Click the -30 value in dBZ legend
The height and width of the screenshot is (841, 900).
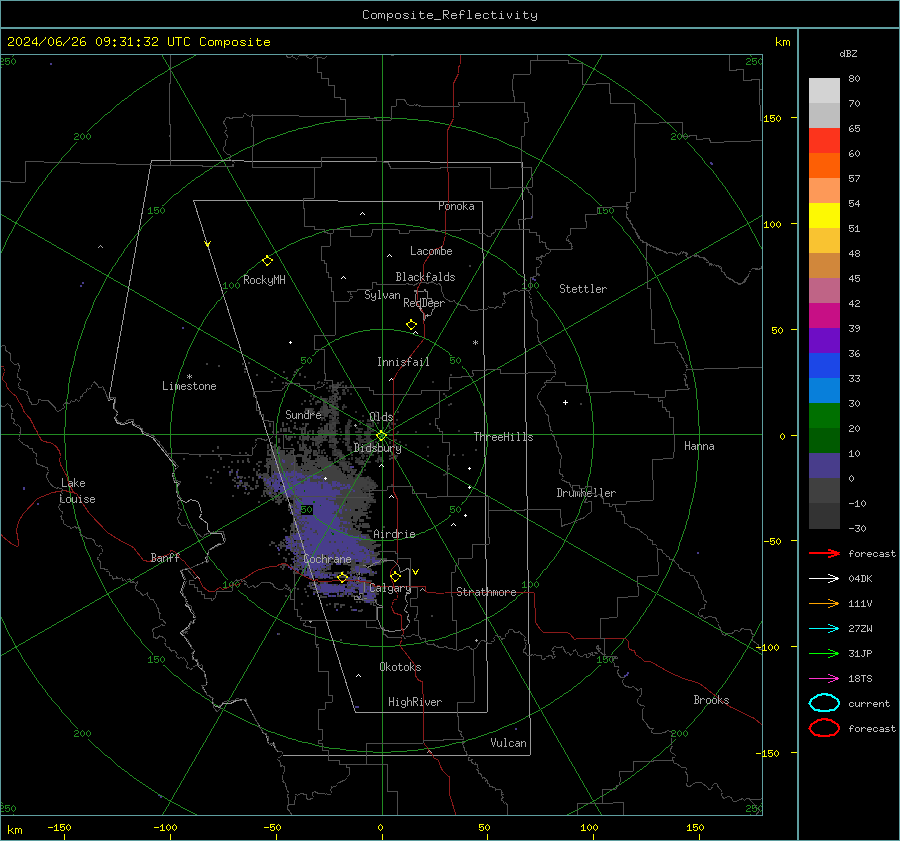(857, 528)
